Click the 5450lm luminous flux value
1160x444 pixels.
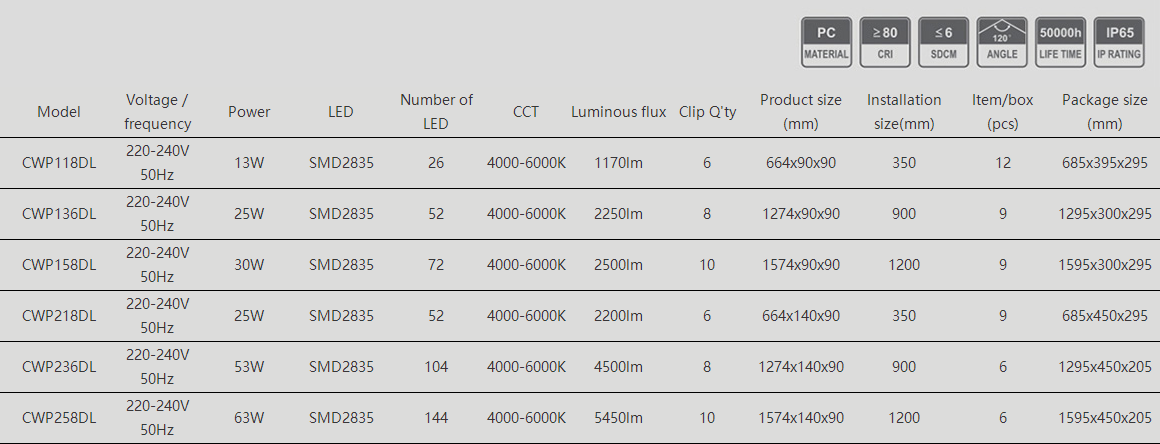[x=618, y=418]
